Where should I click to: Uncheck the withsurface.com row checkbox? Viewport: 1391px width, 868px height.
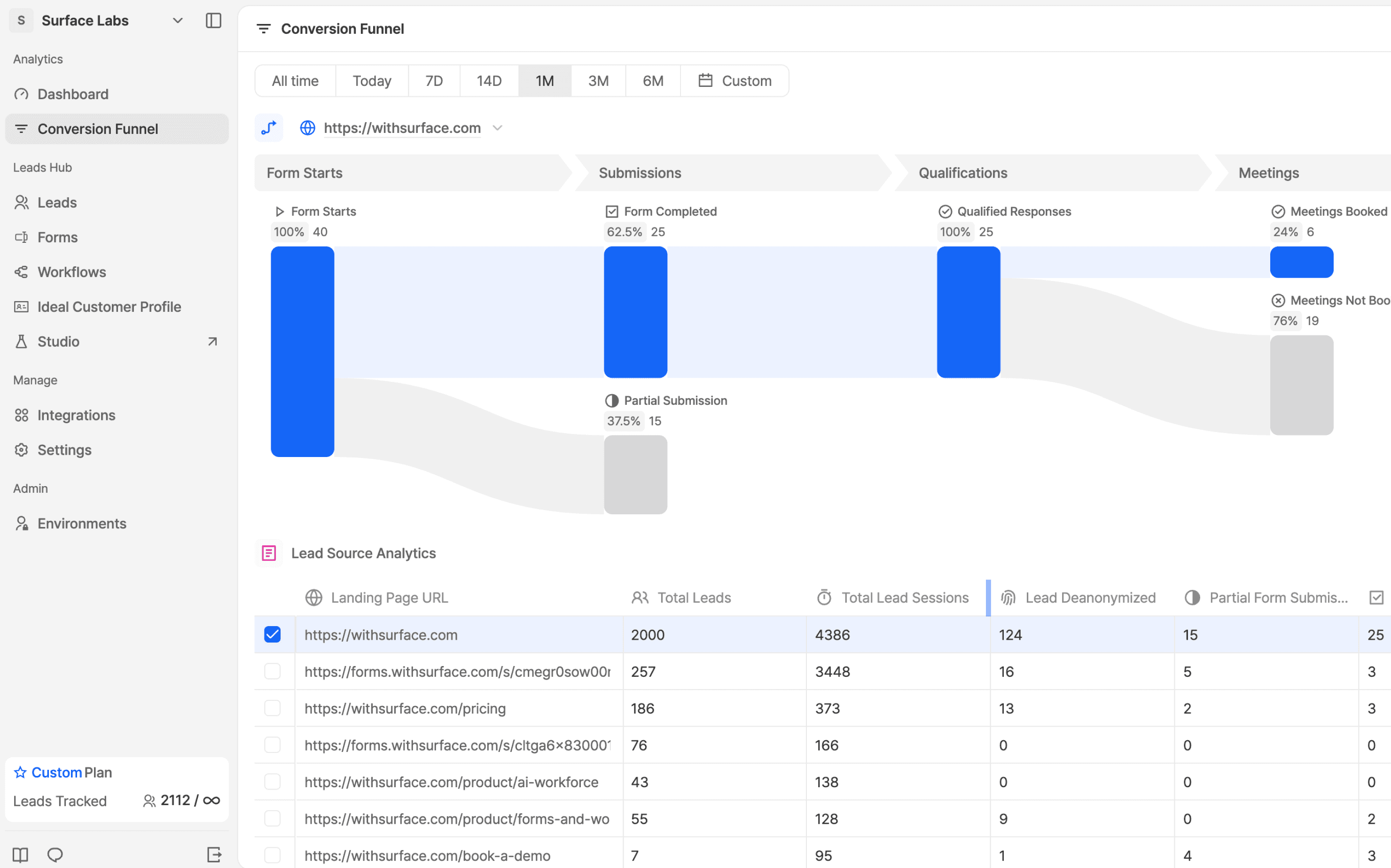[272, 635]
